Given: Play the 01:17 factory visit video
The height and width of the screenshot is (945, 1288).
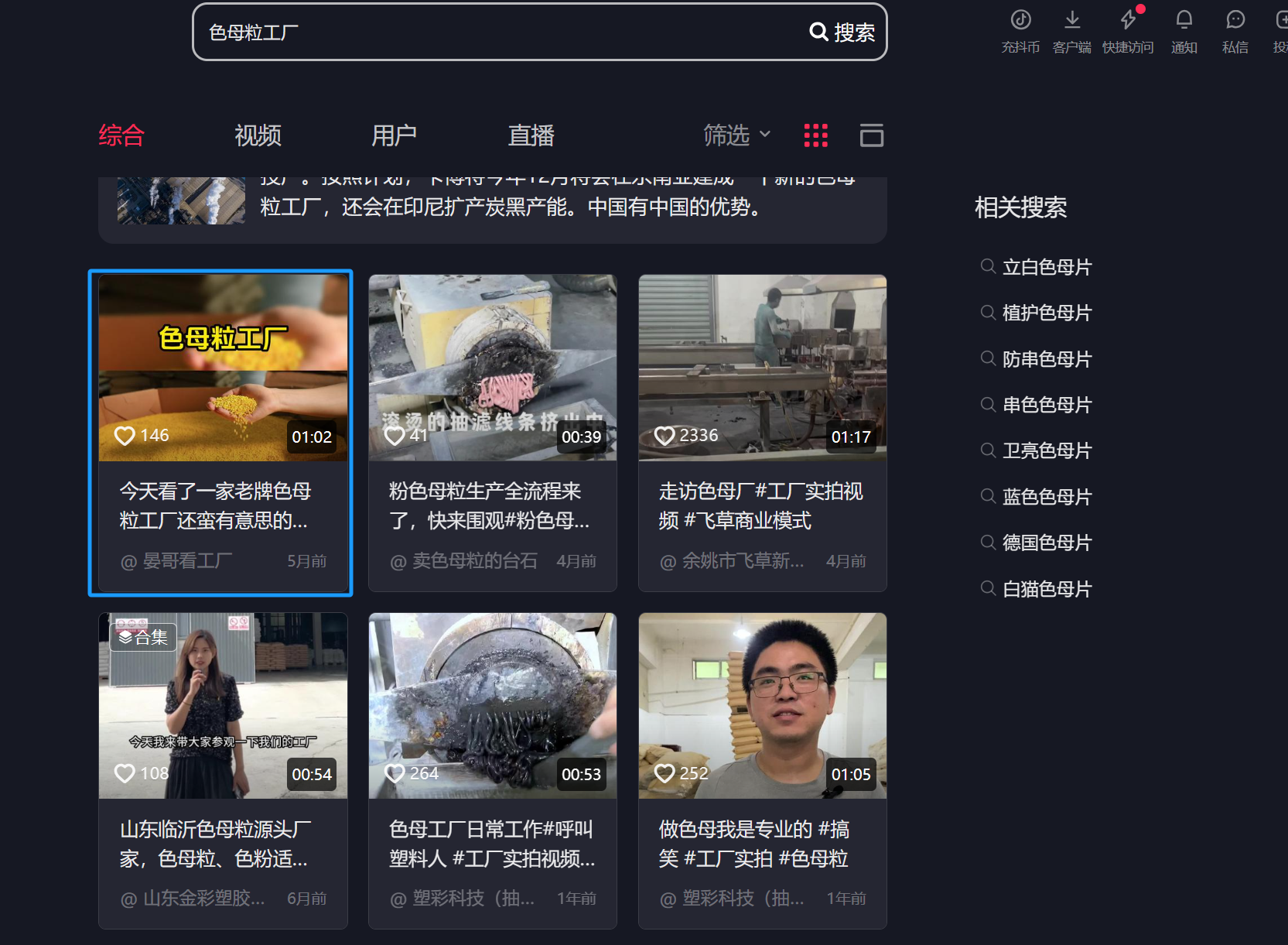Looking at the screenshot, I should point(763,368).
